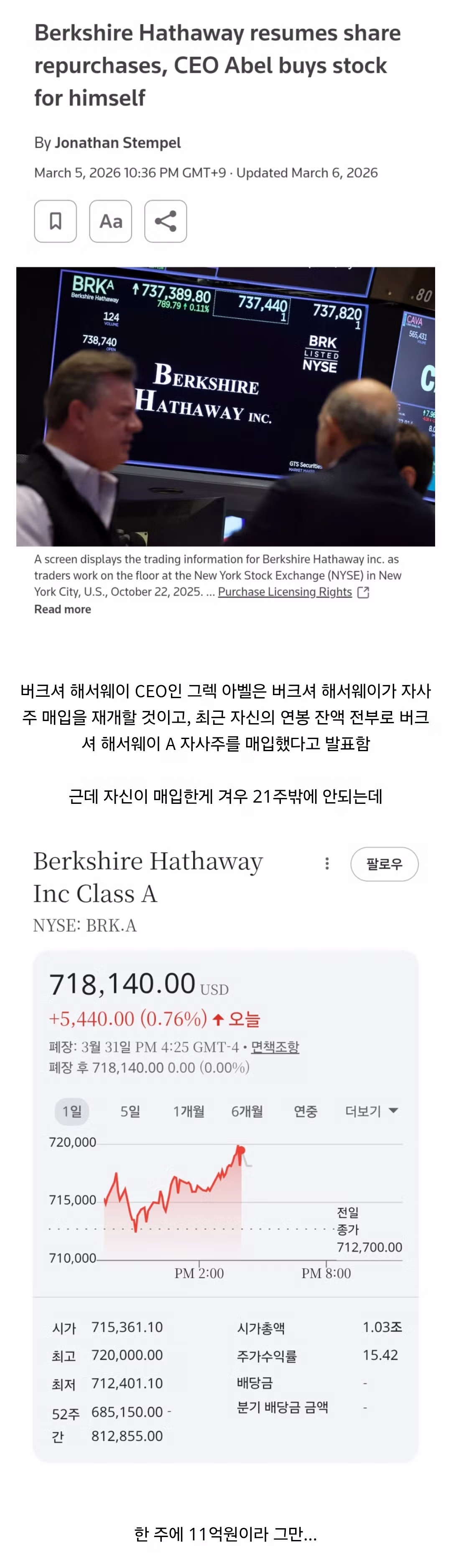Open the Berkshire Hathaway trading floor photo
451x1568 pixels.
[x=225, y=406]
